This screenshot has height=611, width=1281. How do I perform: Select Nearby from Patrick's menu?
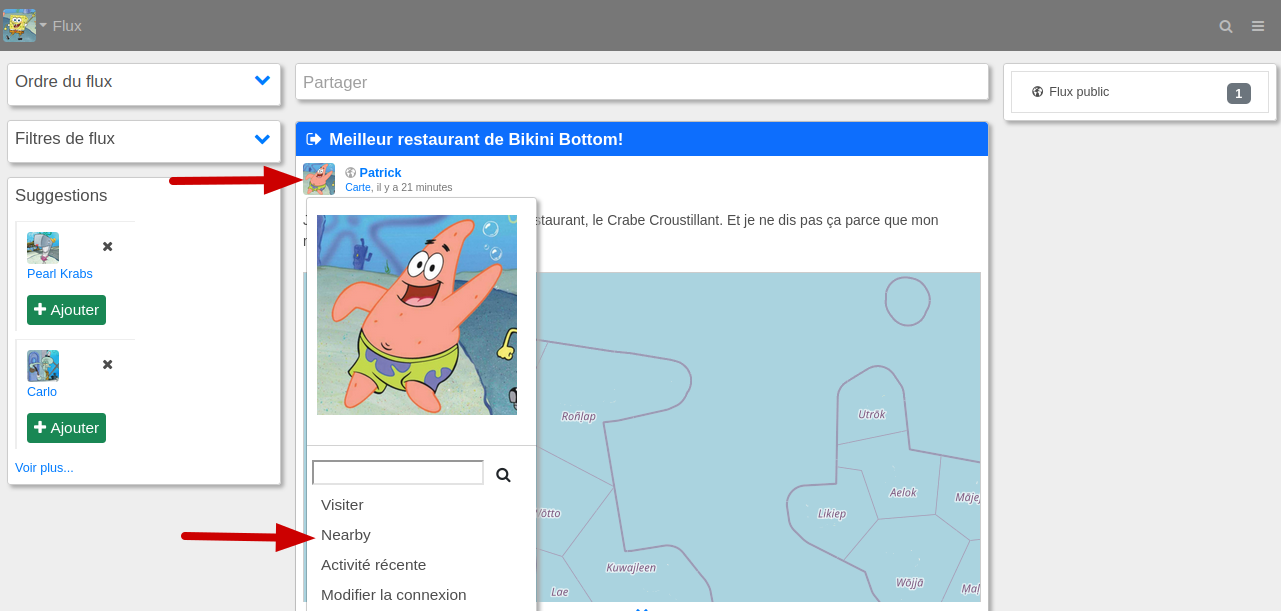coord(346,535)
